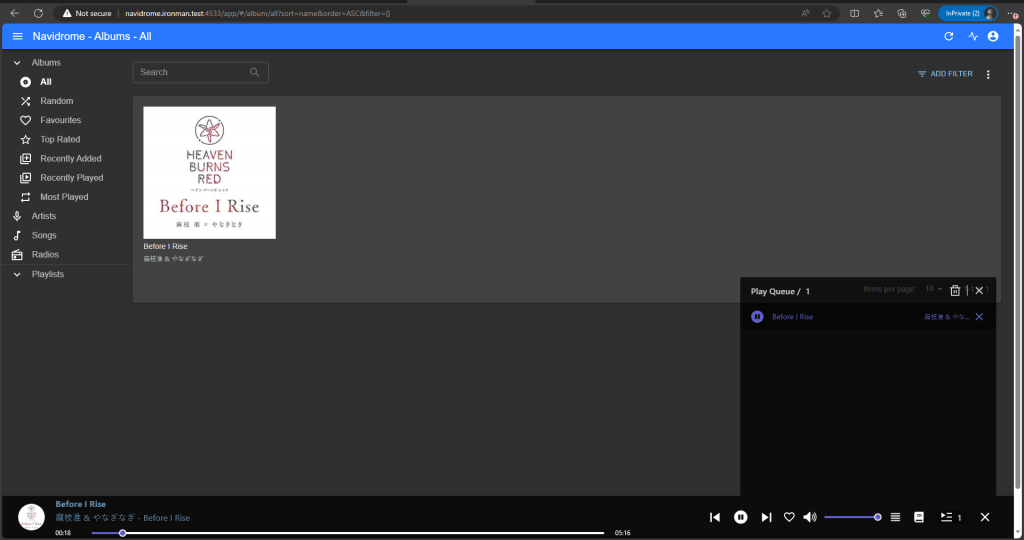Click the play order lines icon in player
This screenshot has width=1024, height=540.
(x=895, y=517)
